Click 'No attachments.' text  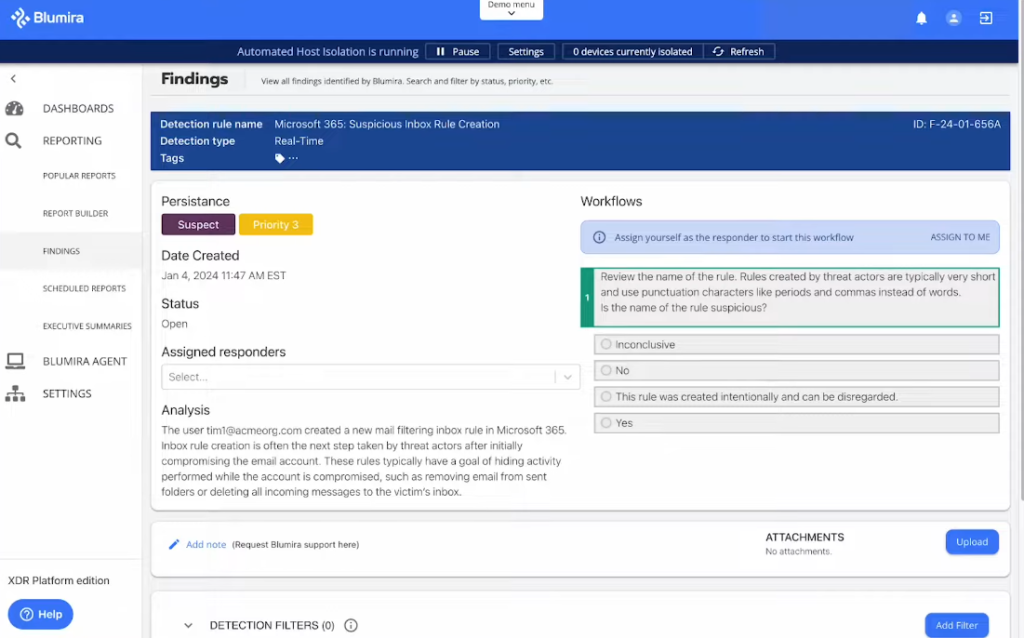point(798,552)
